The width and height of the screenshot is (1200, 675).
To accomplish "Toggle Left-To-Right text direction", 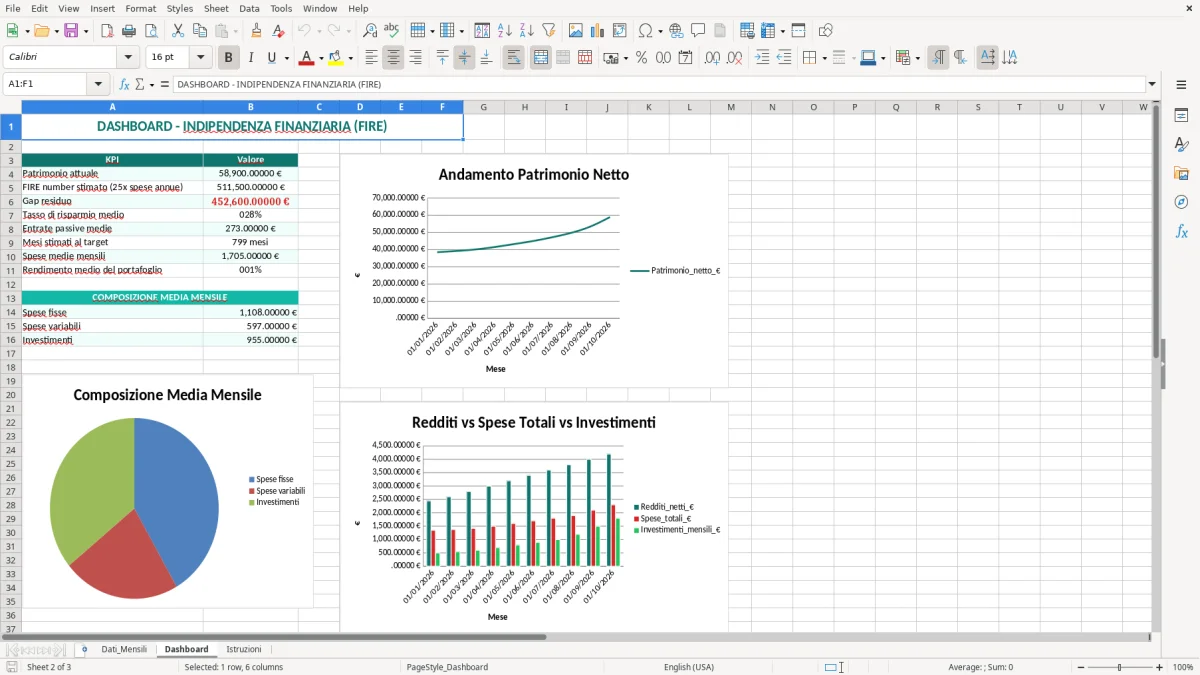I will [x=938, y=58].
